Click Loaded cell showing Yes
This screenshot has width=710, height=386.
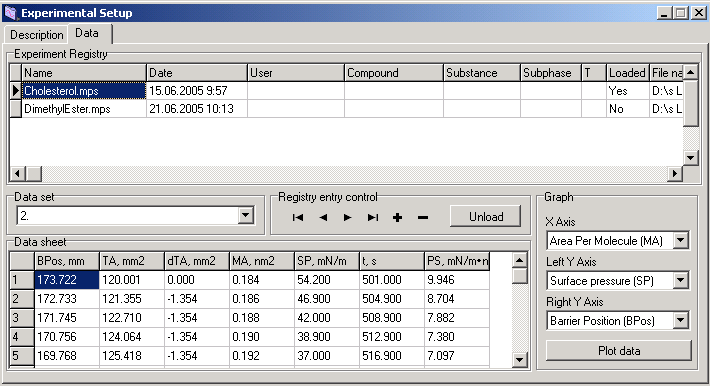[x=628, y=91]
